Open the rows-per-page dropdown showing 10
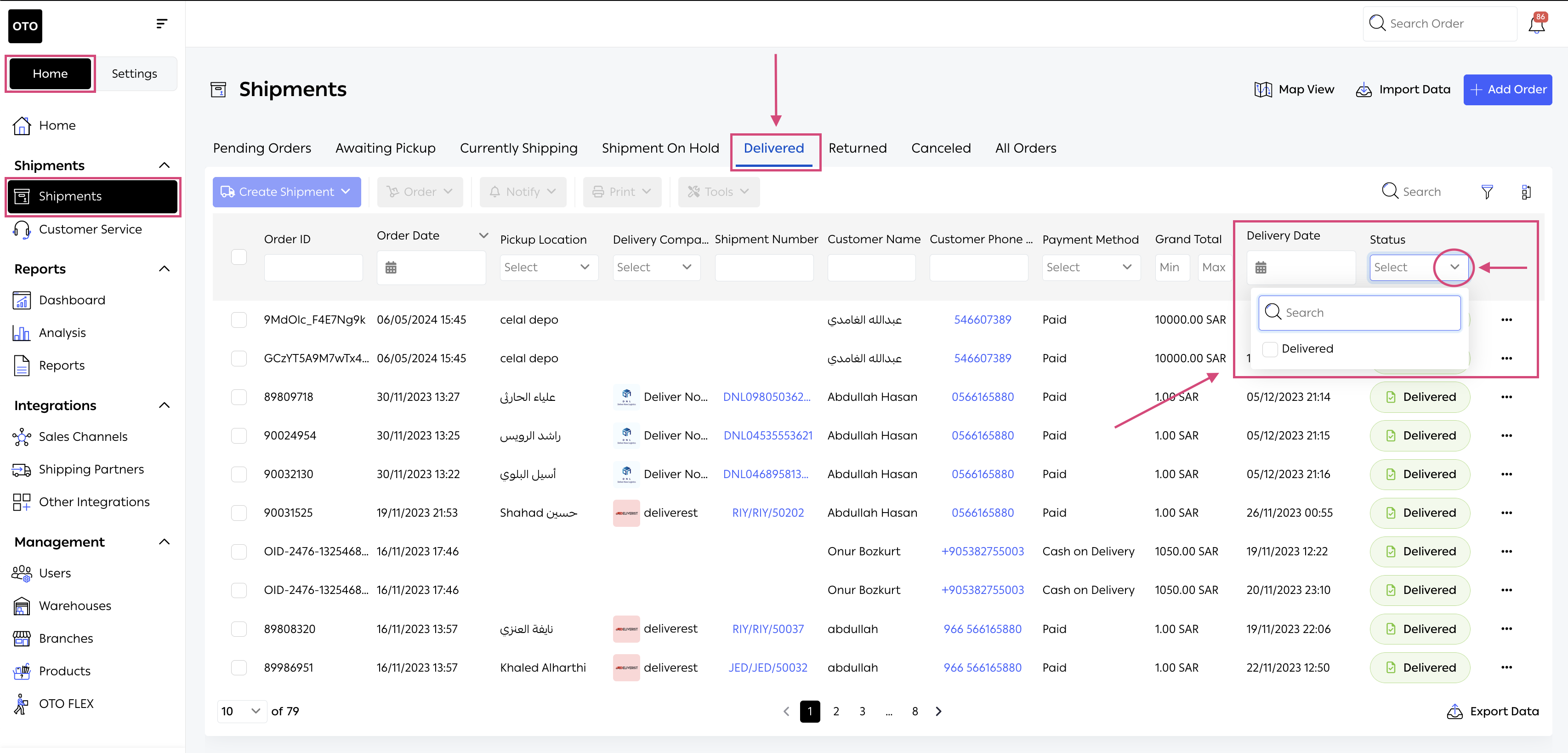Viewport: 1568px width, 753px height. [x=242, y=711]
